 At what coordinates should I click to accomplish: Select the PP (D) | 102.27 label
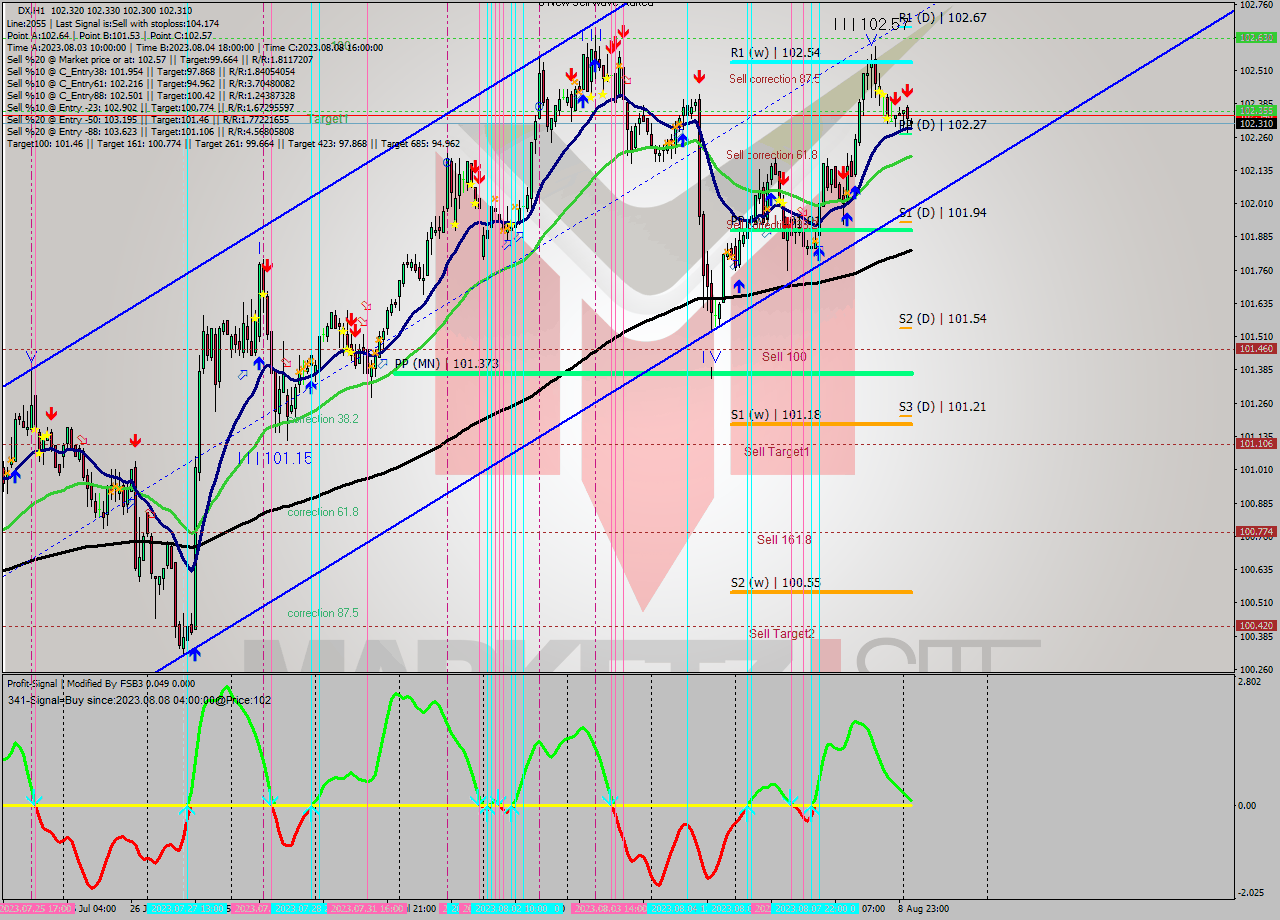click(x=943, y=125)
